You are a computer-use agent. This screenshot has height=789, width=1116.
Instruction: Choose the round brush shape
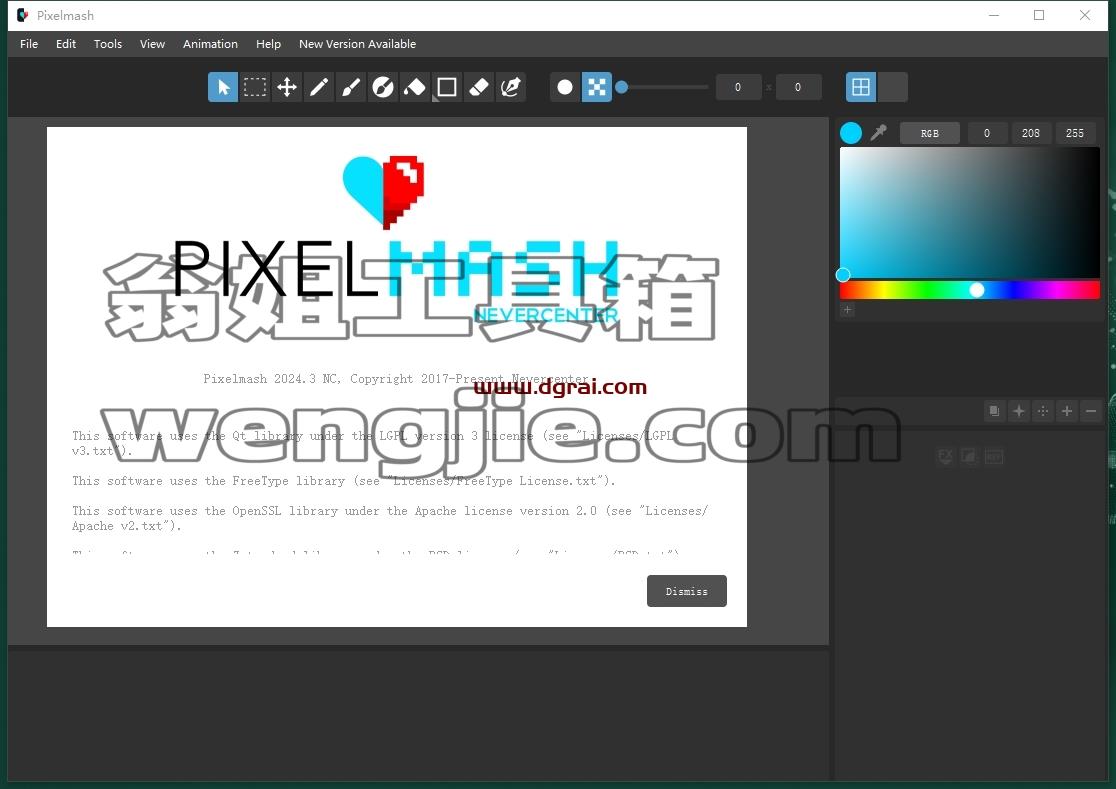[565, 88]
